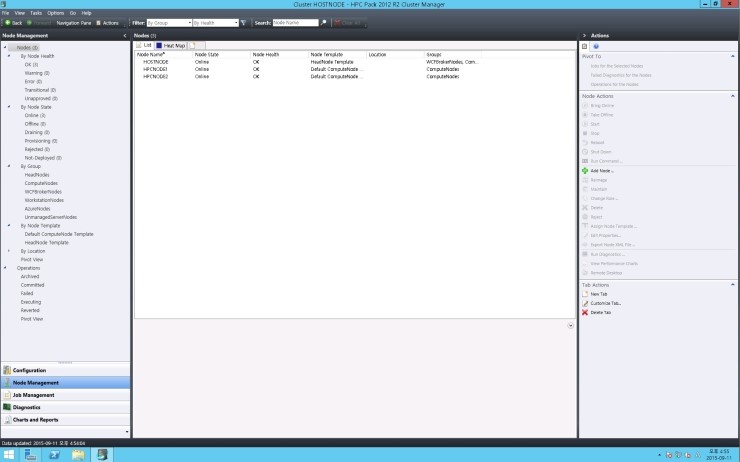Image resolution: width=740 pixels, height=462 pixels.
Task: Click the Customize Tab pencil icon
Action: coord(585,303)
